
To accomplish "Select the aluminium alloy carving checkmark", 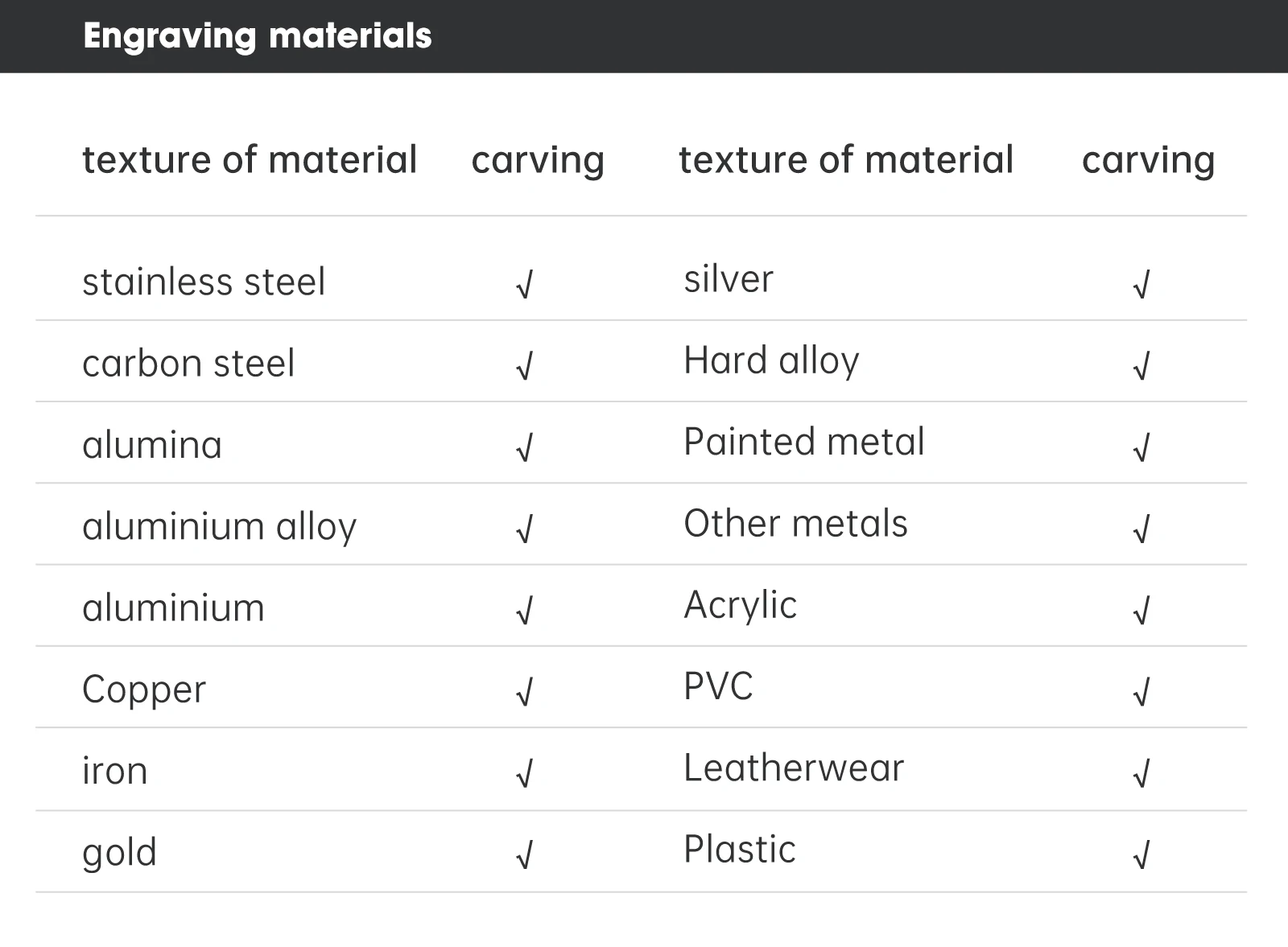I will [524, 529].
